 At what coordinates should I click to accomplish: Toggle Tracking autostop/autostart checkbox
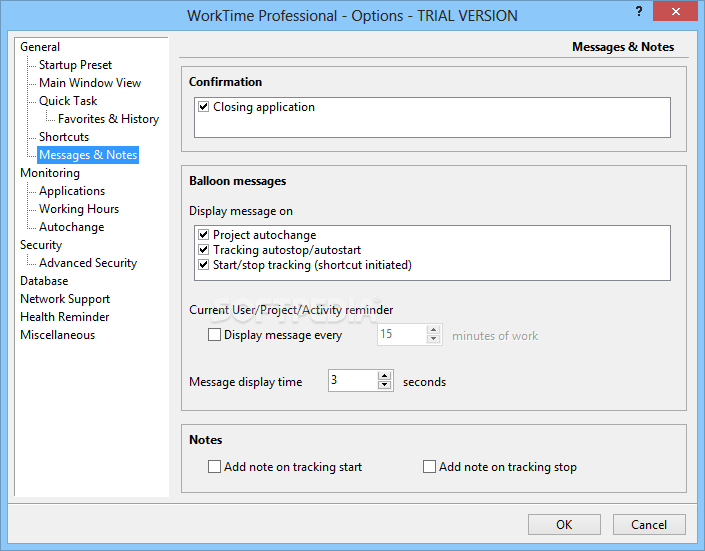(x=204, y=250)
